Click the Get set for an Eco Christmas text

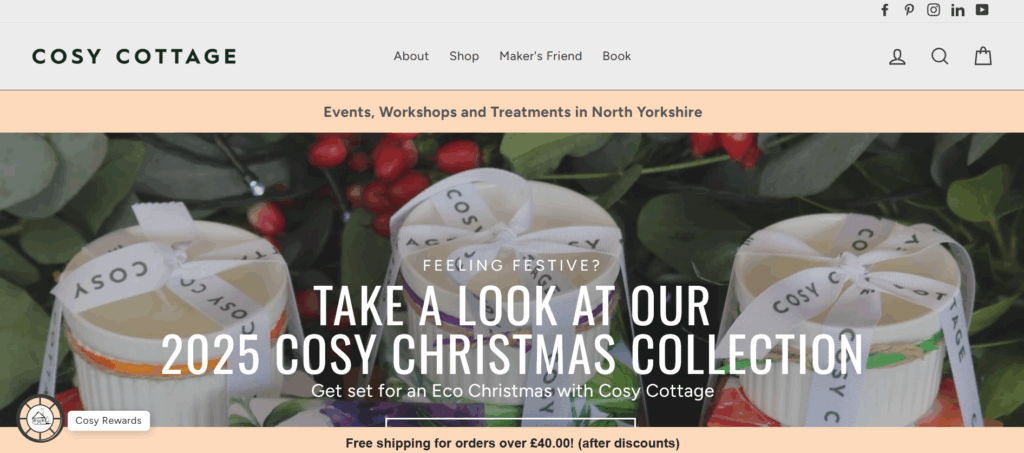[x=513, y=391]
